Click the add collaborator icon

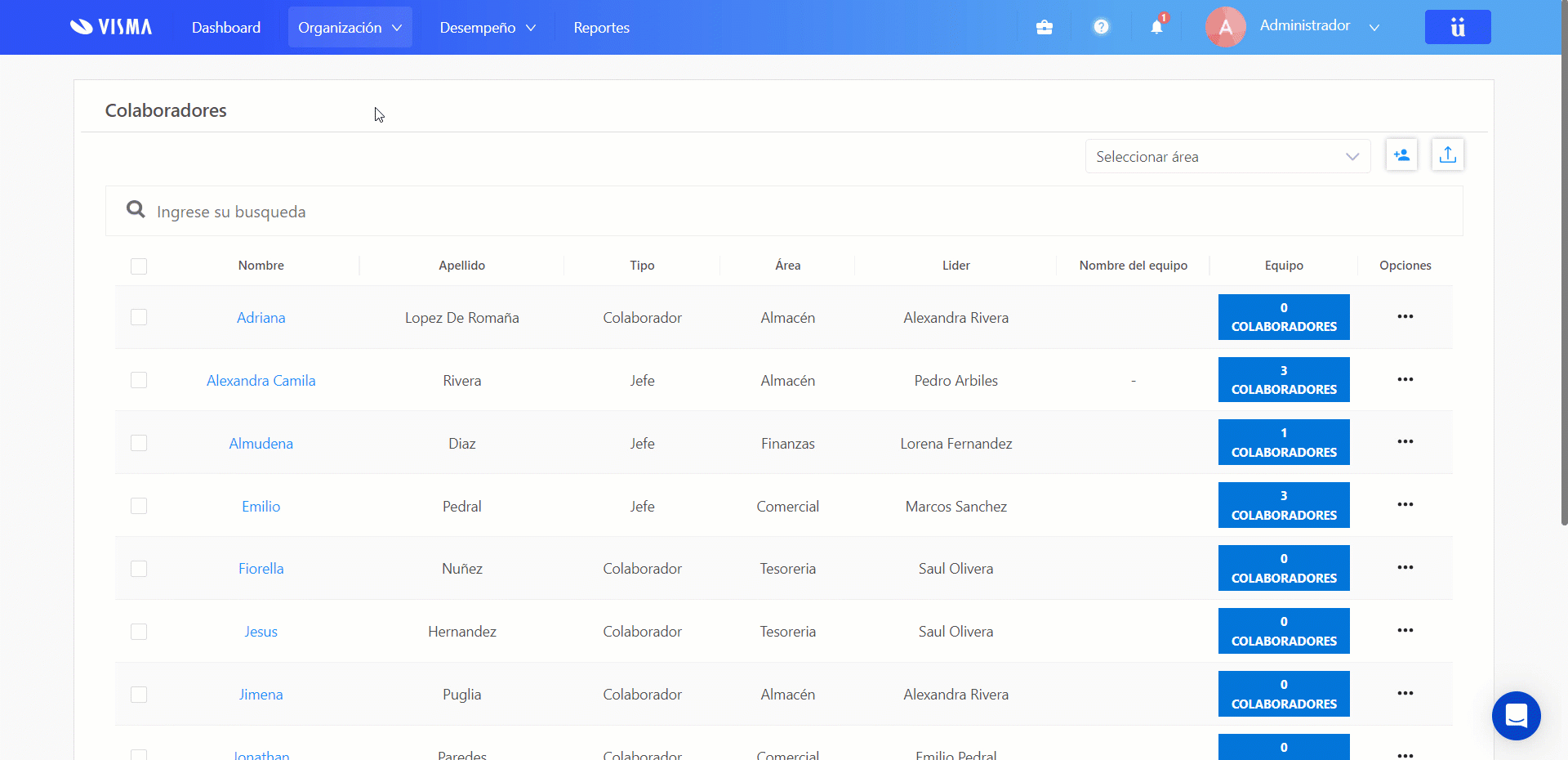click(1401, 154)
